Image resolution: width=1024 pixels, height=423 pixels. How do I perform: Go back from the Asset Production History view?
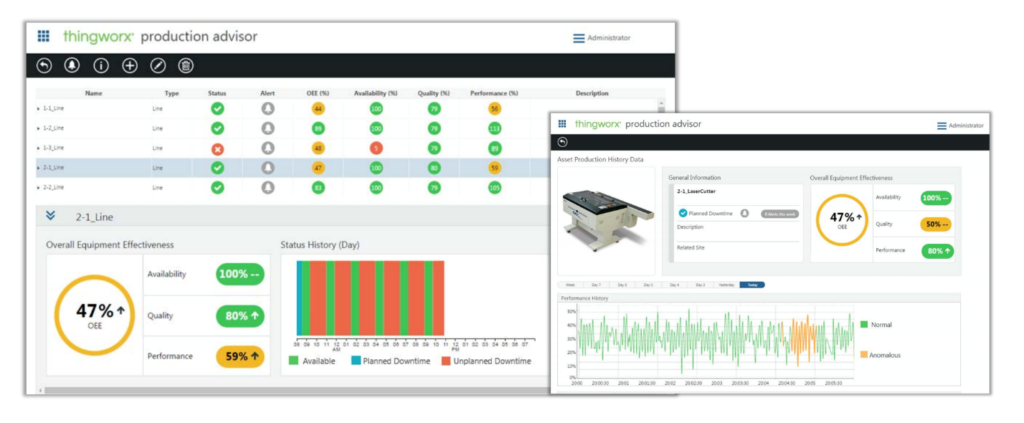562,142
